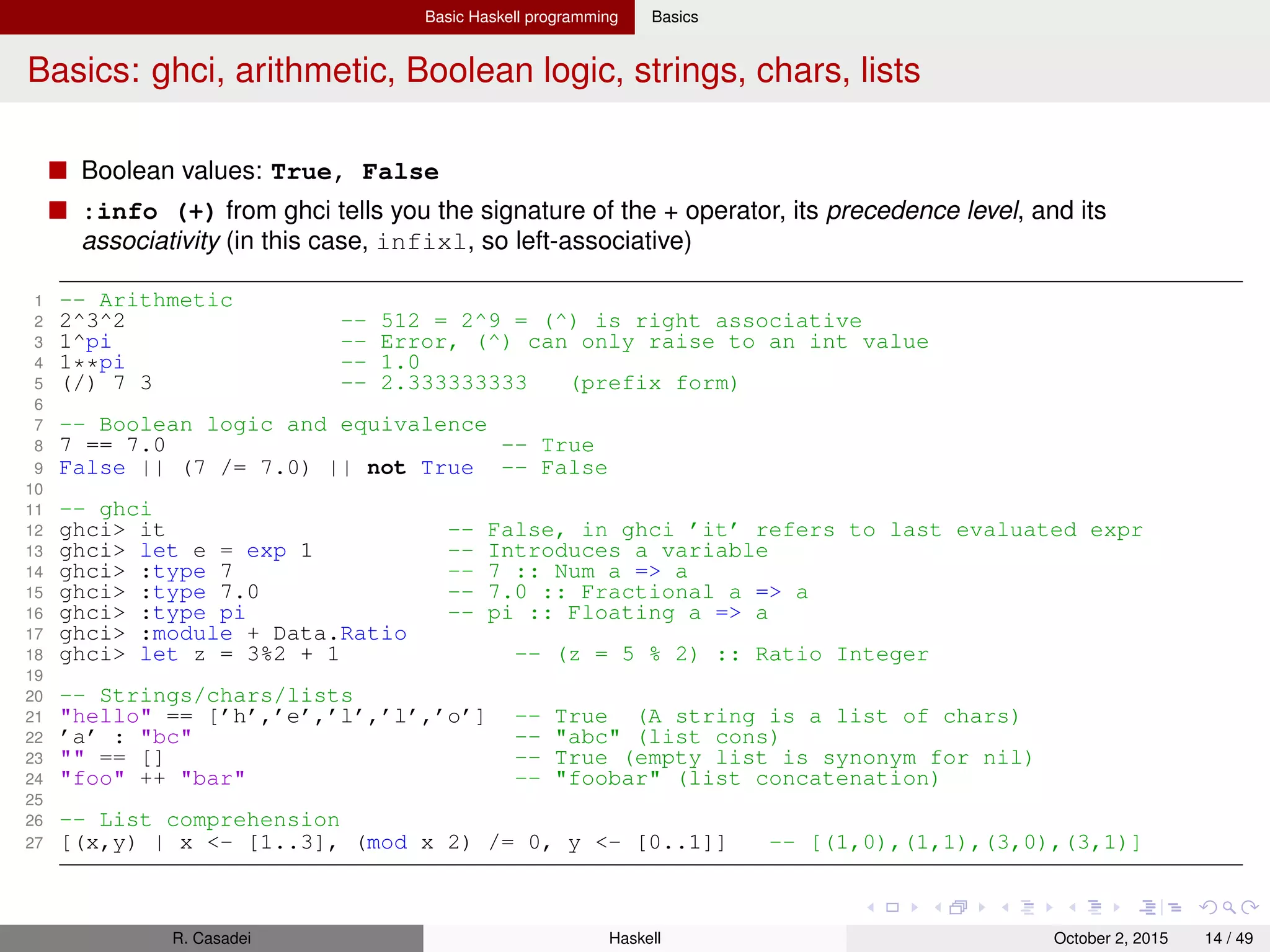The width and height of the screenshot is (1270, 952).
Task: Click the section lines navigation icon
Action: (x=1095, y=907)
